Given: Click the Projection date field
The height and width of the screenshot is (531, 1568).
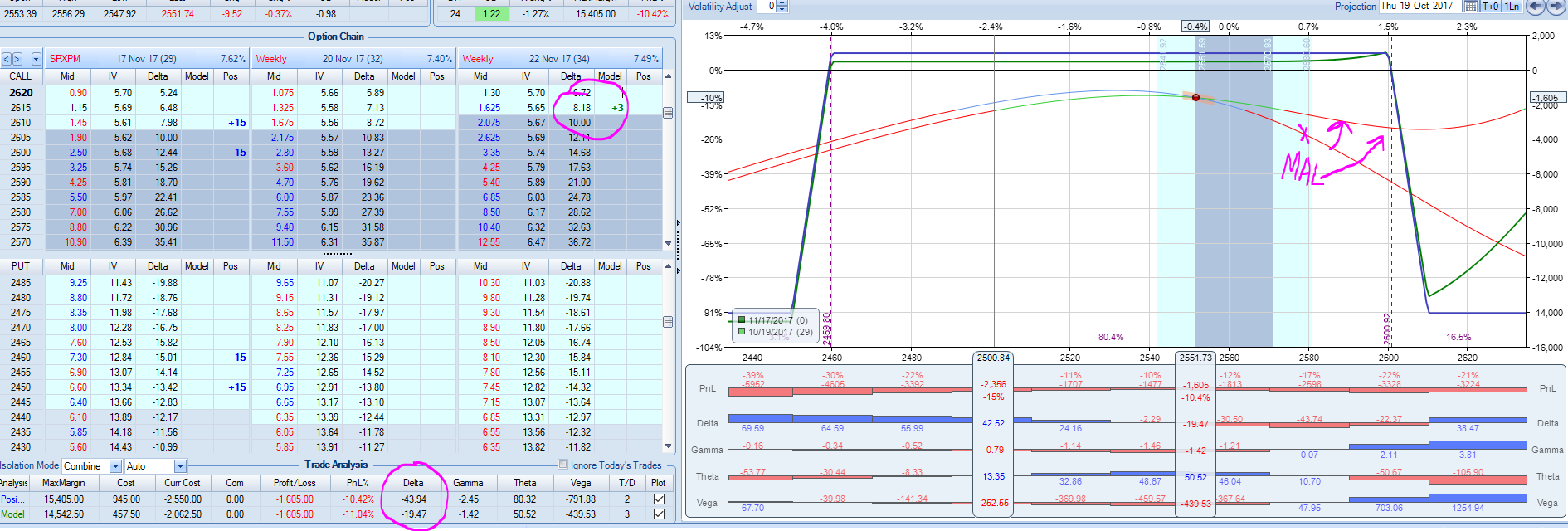Looking at the screenshot, I should [1417, 7].
